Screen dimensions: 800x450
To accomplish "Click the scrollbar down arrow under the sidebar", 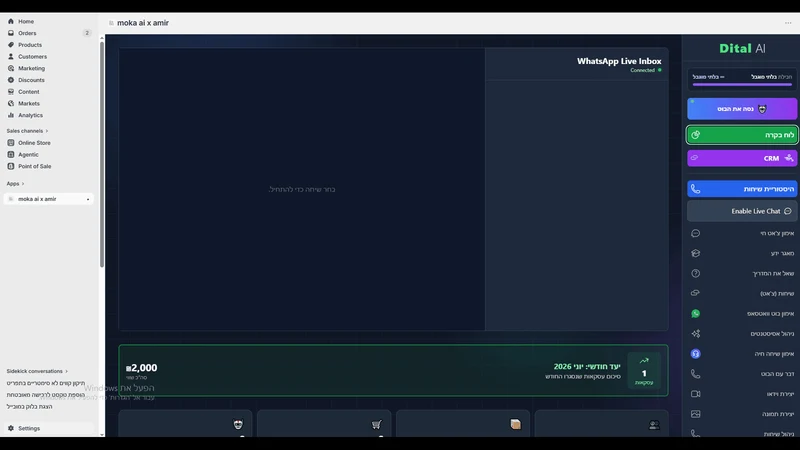I will pos(102,435).
